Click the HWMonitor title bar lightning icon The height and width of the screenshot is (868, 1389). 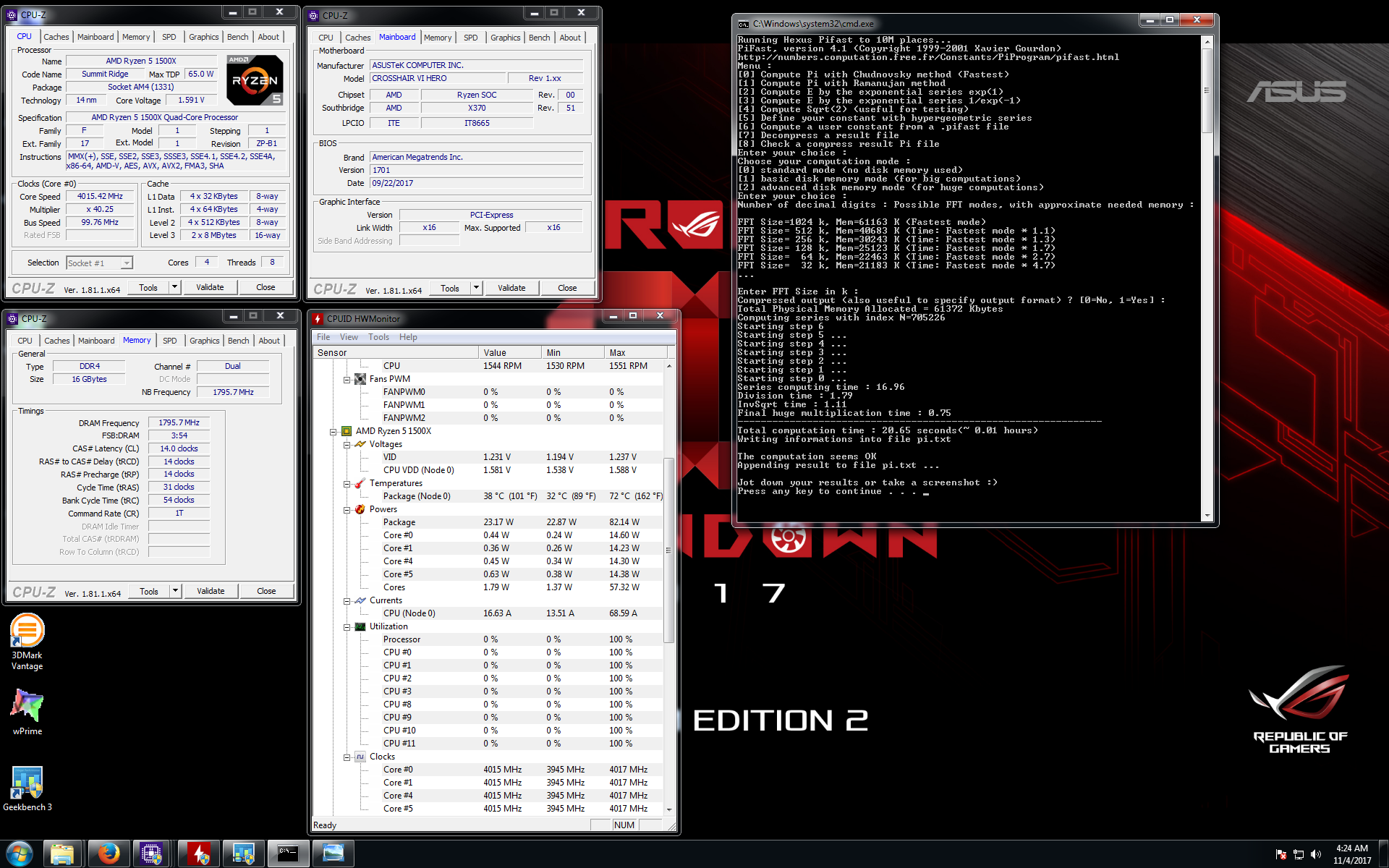coord(318,318)
